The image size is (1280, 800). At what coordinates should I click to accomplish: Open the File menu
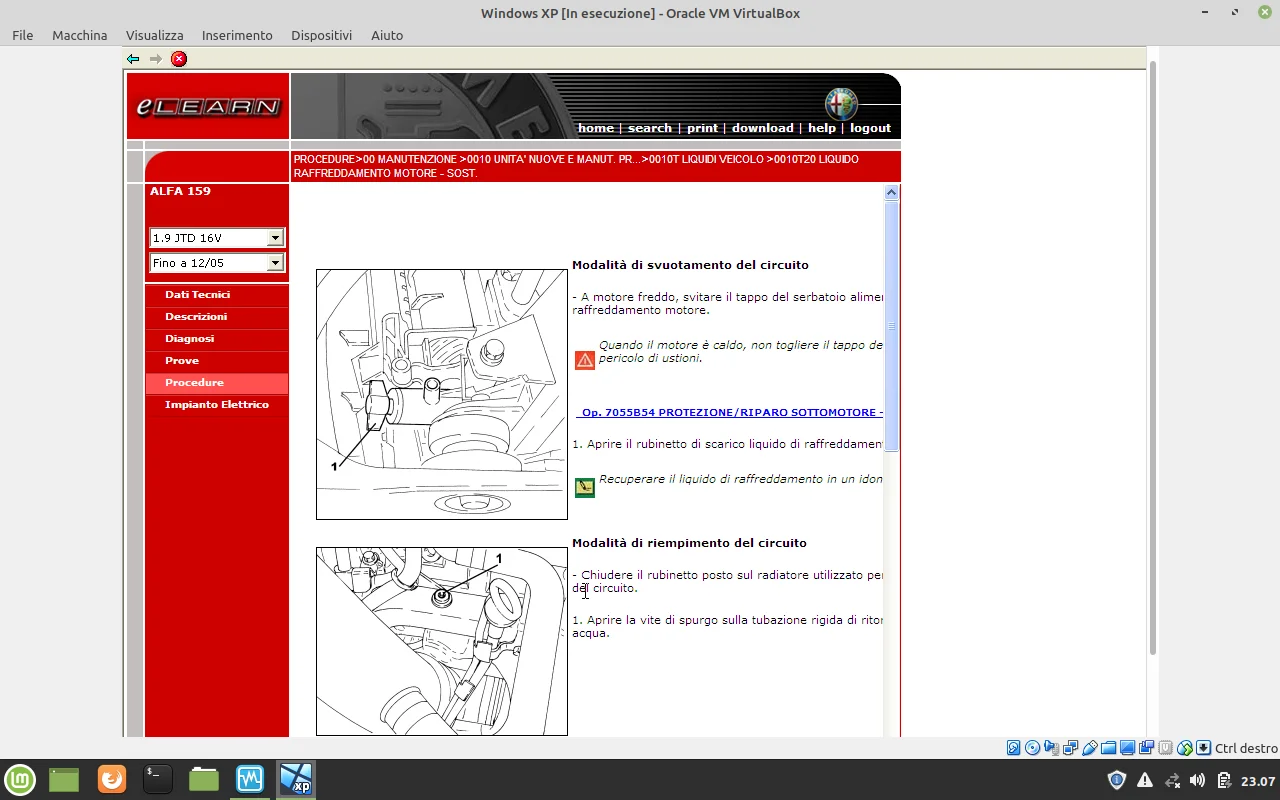(x=23, y=35)
